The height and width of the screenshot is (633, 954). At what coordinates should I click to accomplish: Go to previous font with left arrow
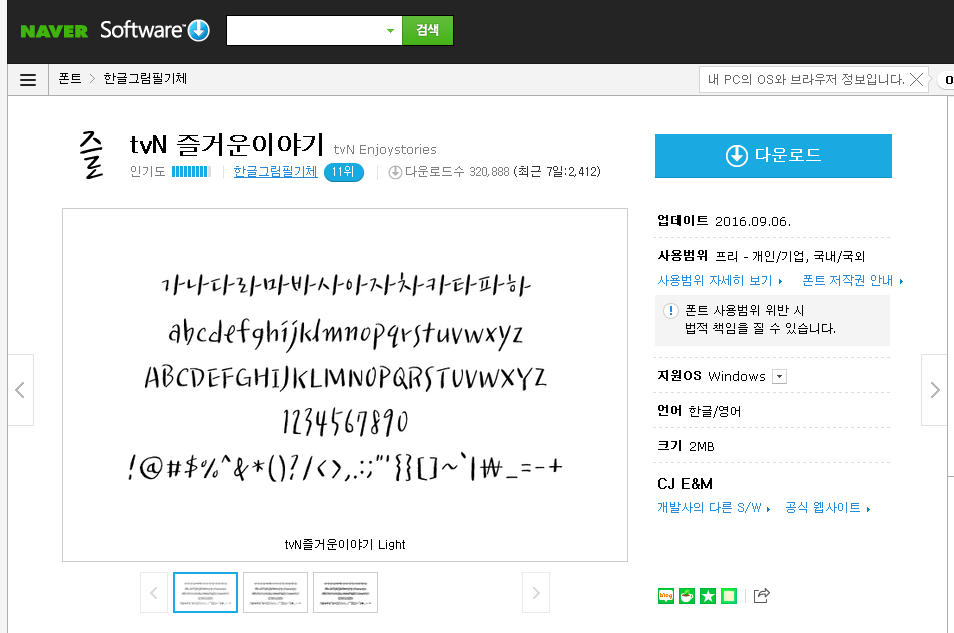[21, 390]
